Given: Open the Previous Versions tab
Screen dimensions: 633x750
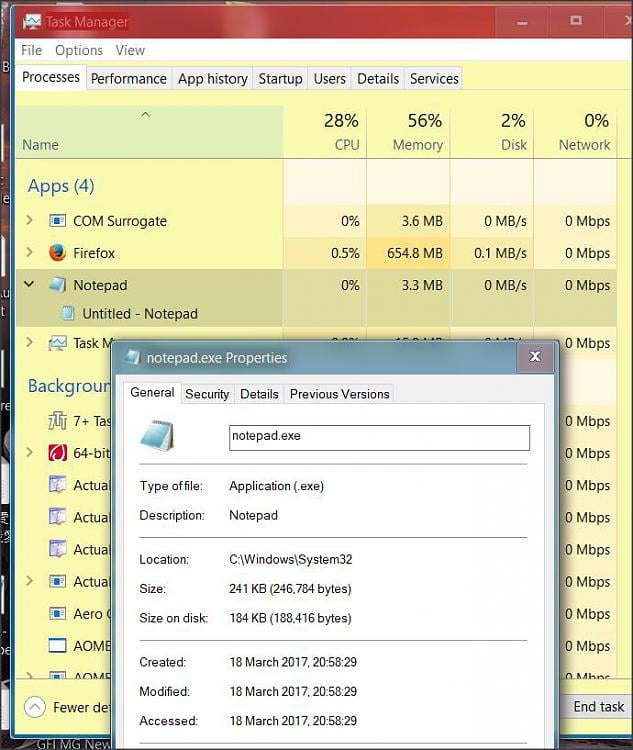Looking at the screenshot, I should [340, 394].
